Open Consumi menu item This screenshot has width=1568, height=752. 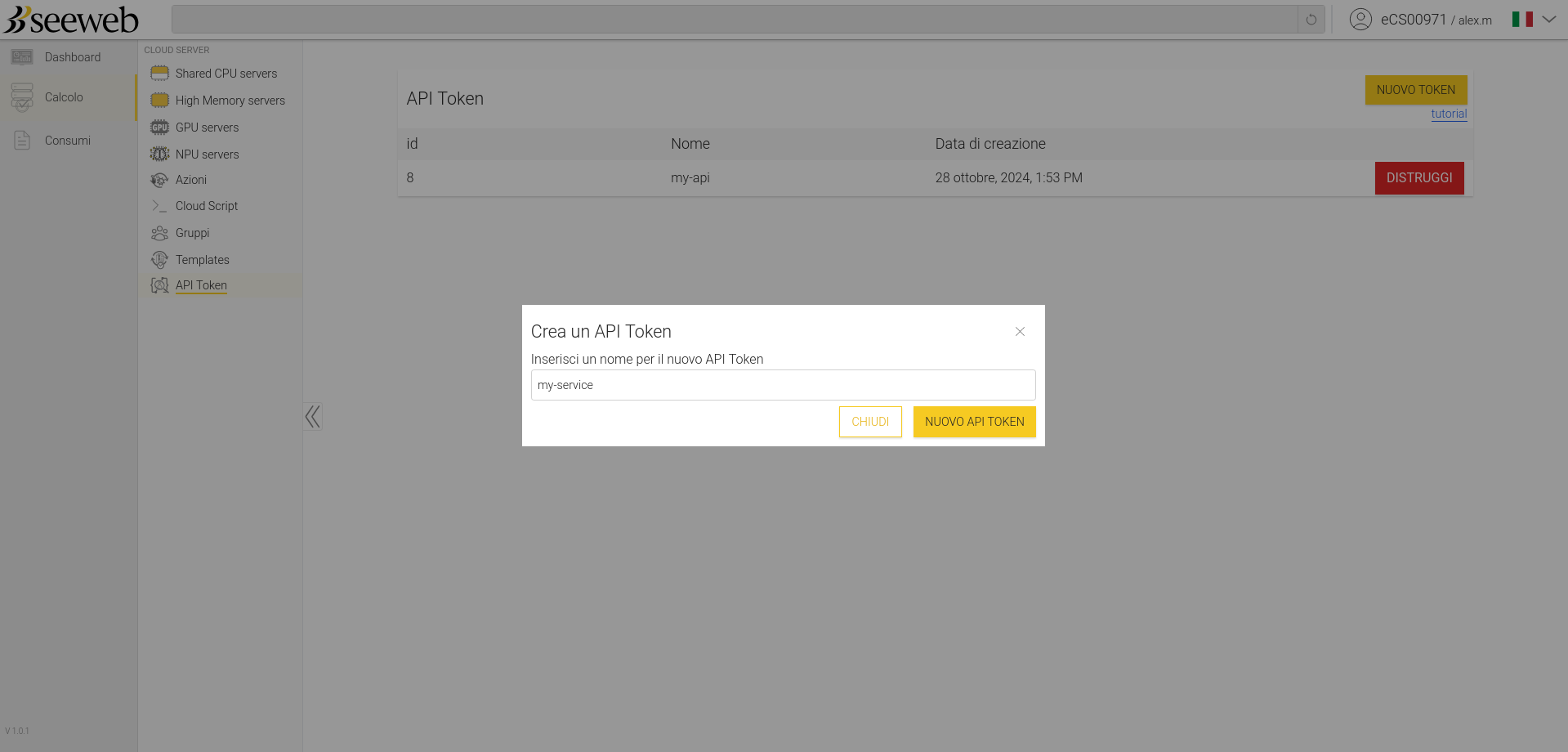68,141
